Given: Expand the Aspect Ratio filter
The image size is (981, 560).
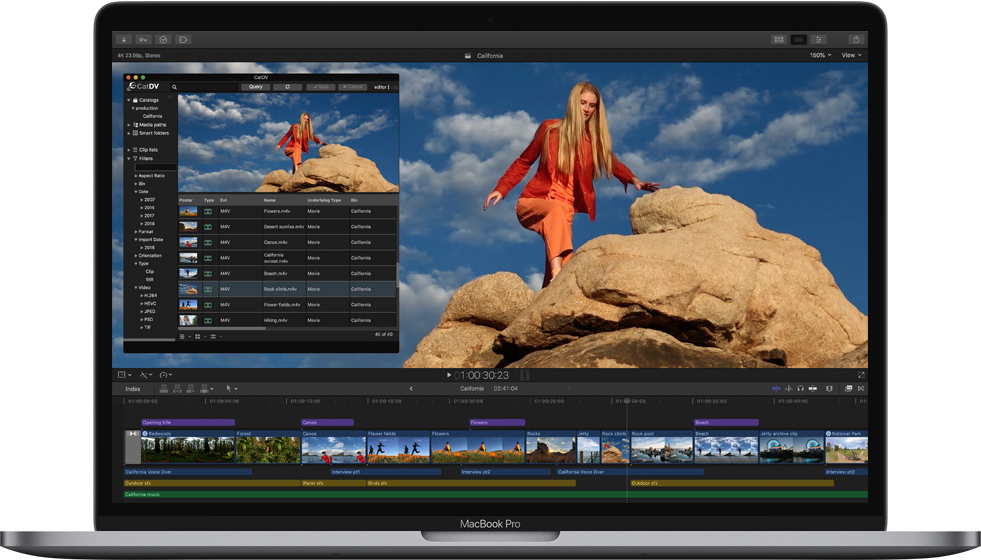Looking at the screenshot, I should [x=135, y=176].
